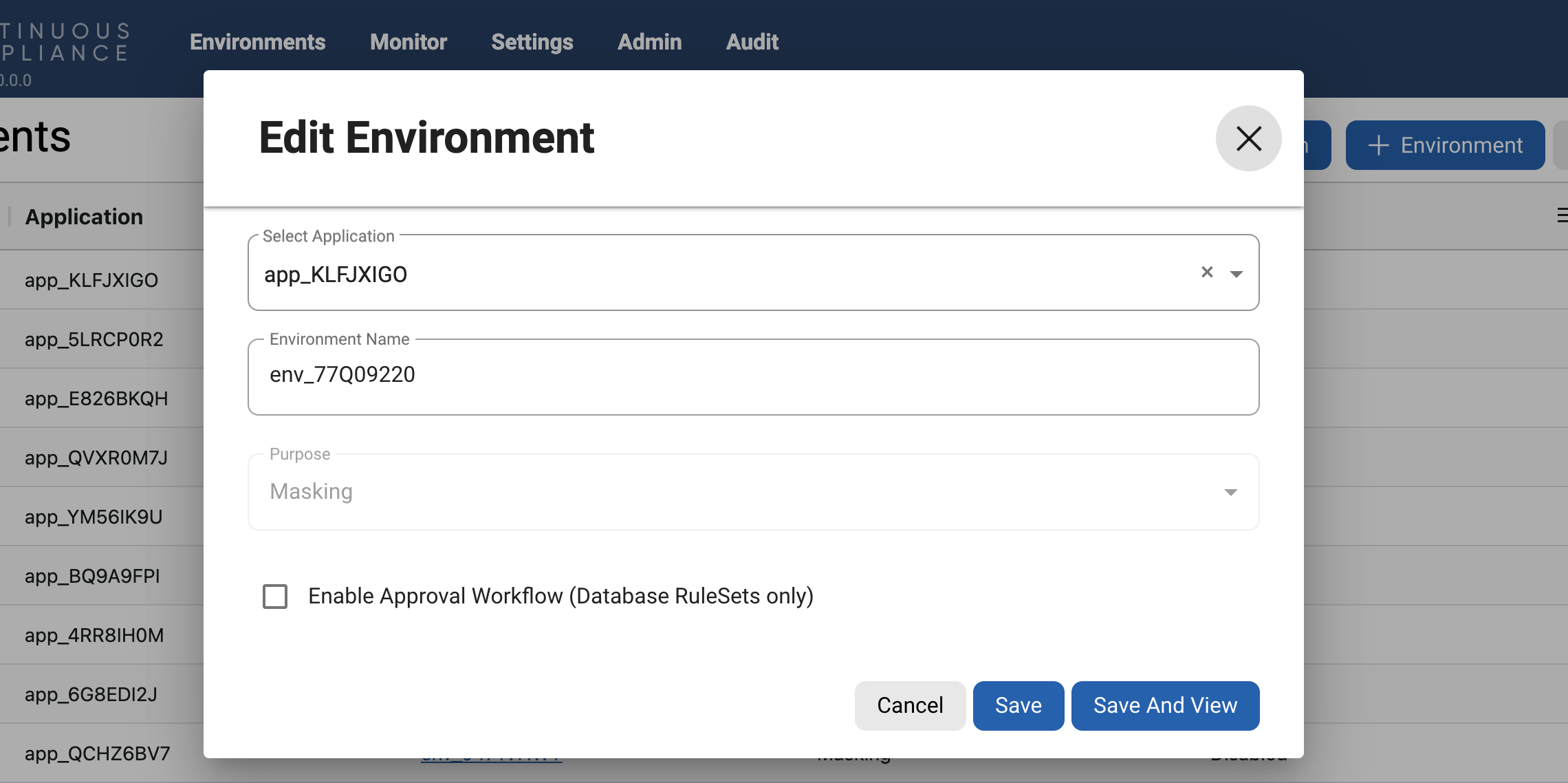Viewport: 1568px width, 783px height.
Task: Clear selected application using the × icon
Action: tap(1208, 272)
